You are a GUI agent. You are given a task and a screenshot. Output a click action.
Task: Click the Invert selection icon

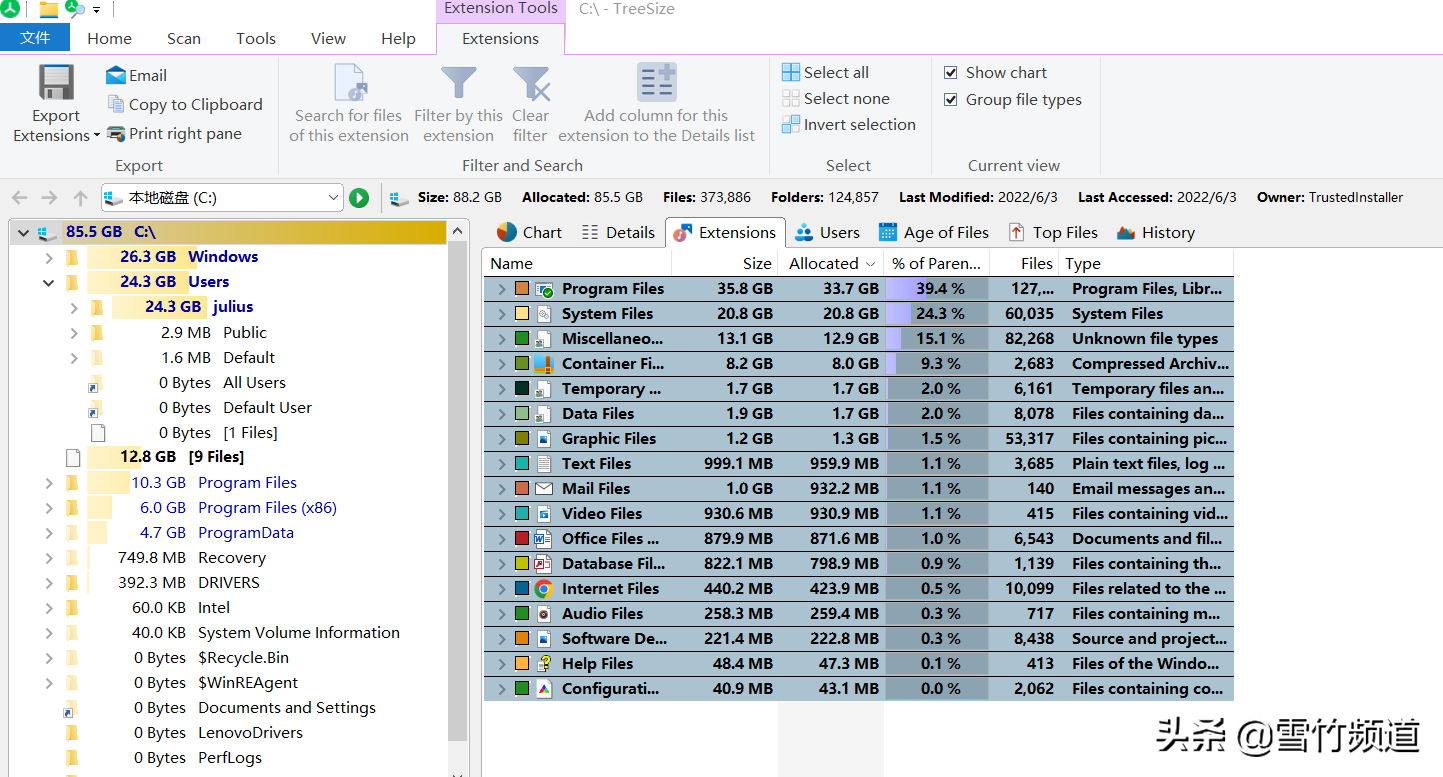(791, 124)
